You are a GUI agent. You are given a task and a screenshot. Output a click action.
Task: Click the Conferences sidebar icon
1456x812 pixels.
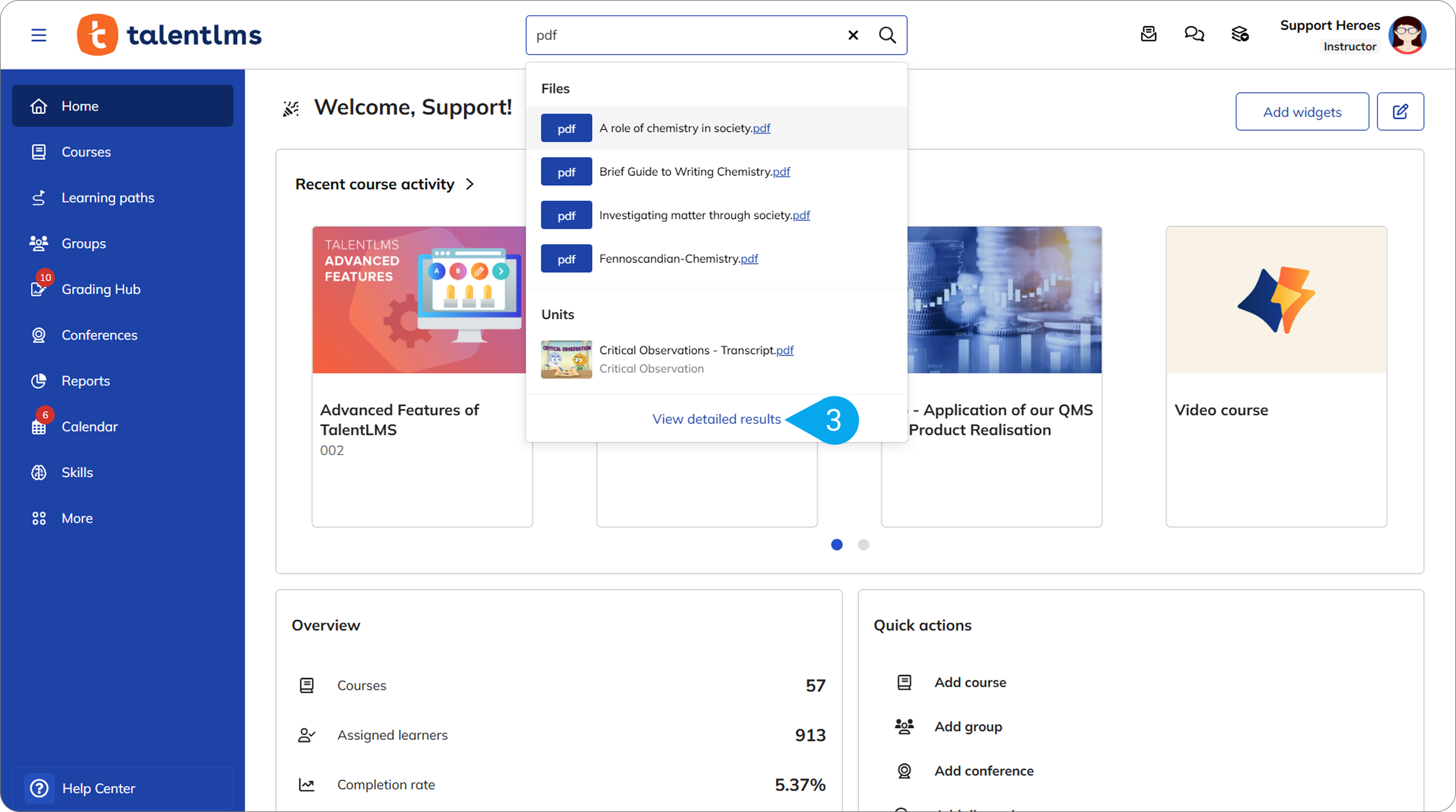click(x=39, y=335)
